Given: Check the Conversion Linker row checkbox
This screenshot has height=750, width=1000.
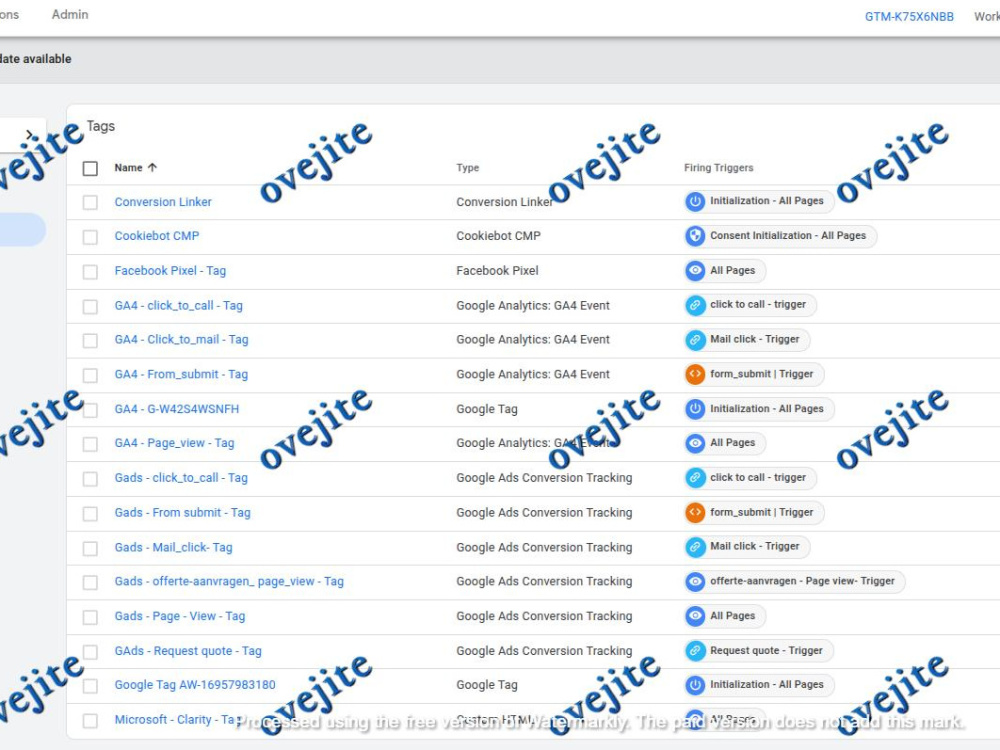Looking at the screenshot, I should pyautogui.click(x=91, y=202).
